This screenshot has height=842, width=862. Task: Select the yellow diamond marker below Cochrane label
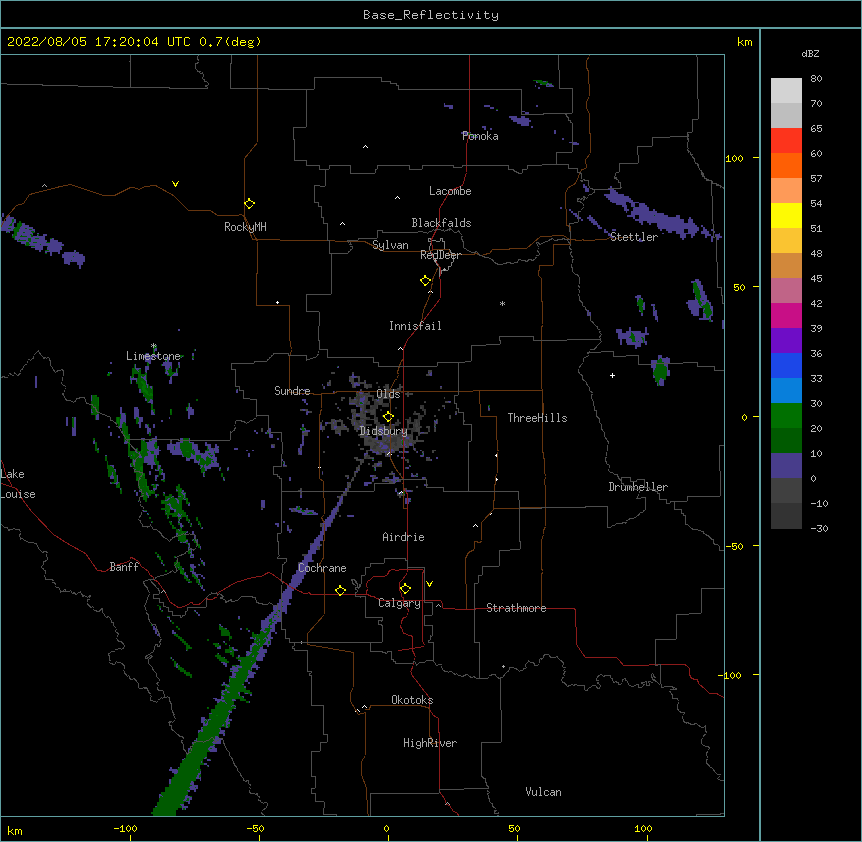coord(340,590)
